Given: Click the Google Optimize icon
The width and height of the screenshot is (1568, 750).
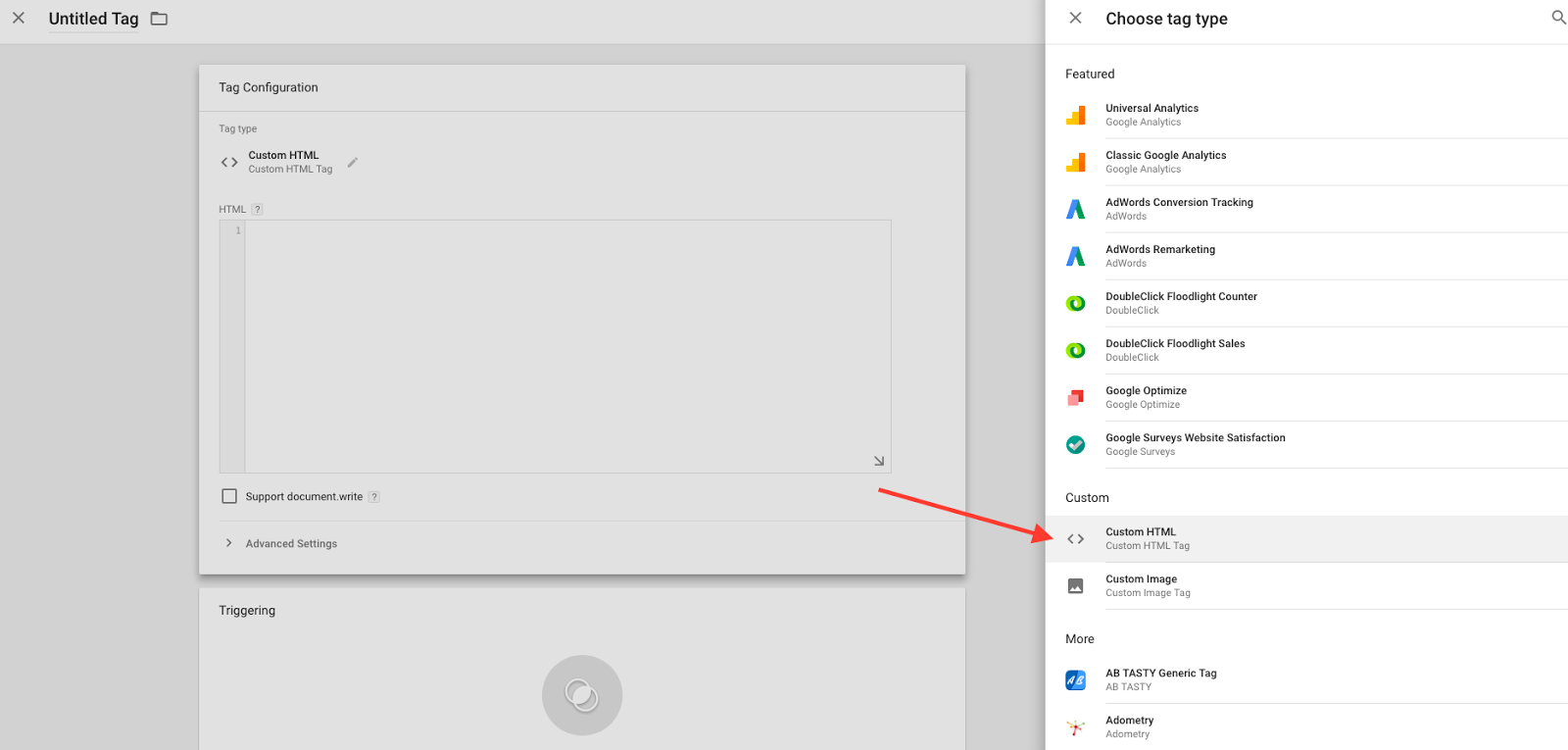Looking at the screenshot, I should click(1076, 397).
